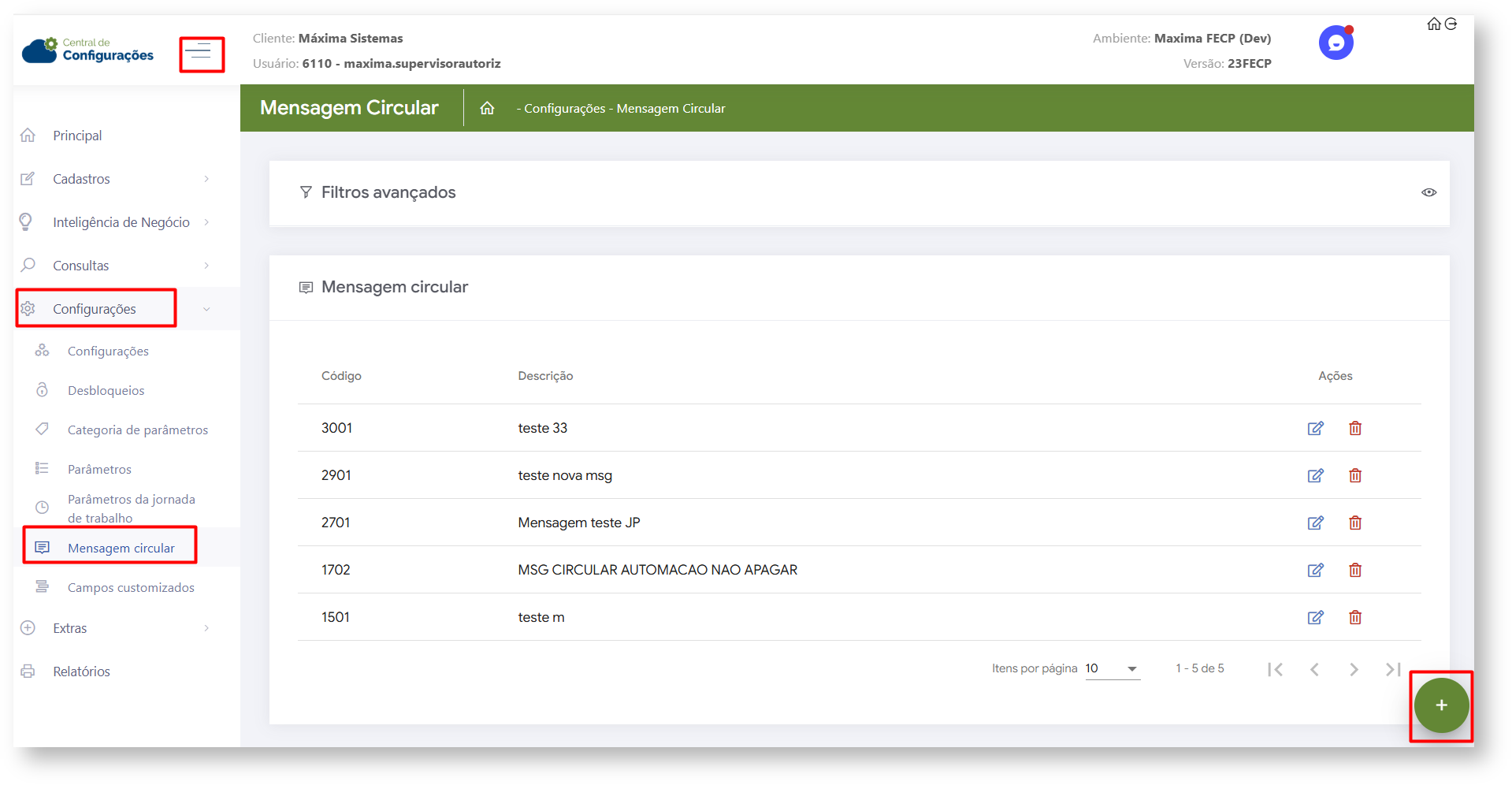
Task: Delete message teste nova msg
Action: (x=1354, y=475)
